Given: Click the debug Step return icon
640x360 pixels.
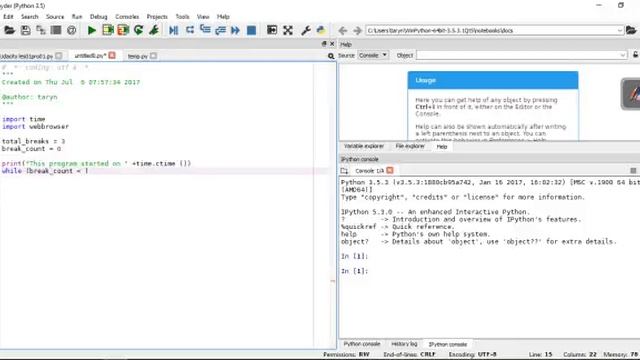Looking at the screenshot, I should click(x=220, y=30).
